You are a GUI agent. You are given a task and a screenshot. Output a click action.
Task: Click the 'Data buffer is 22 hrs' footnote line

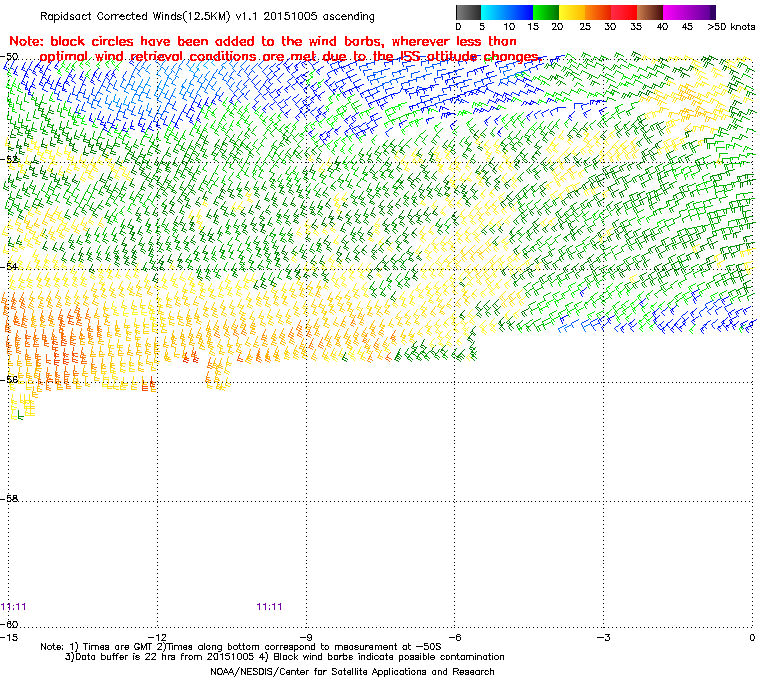pyautogui.click(x=285, y=657)
